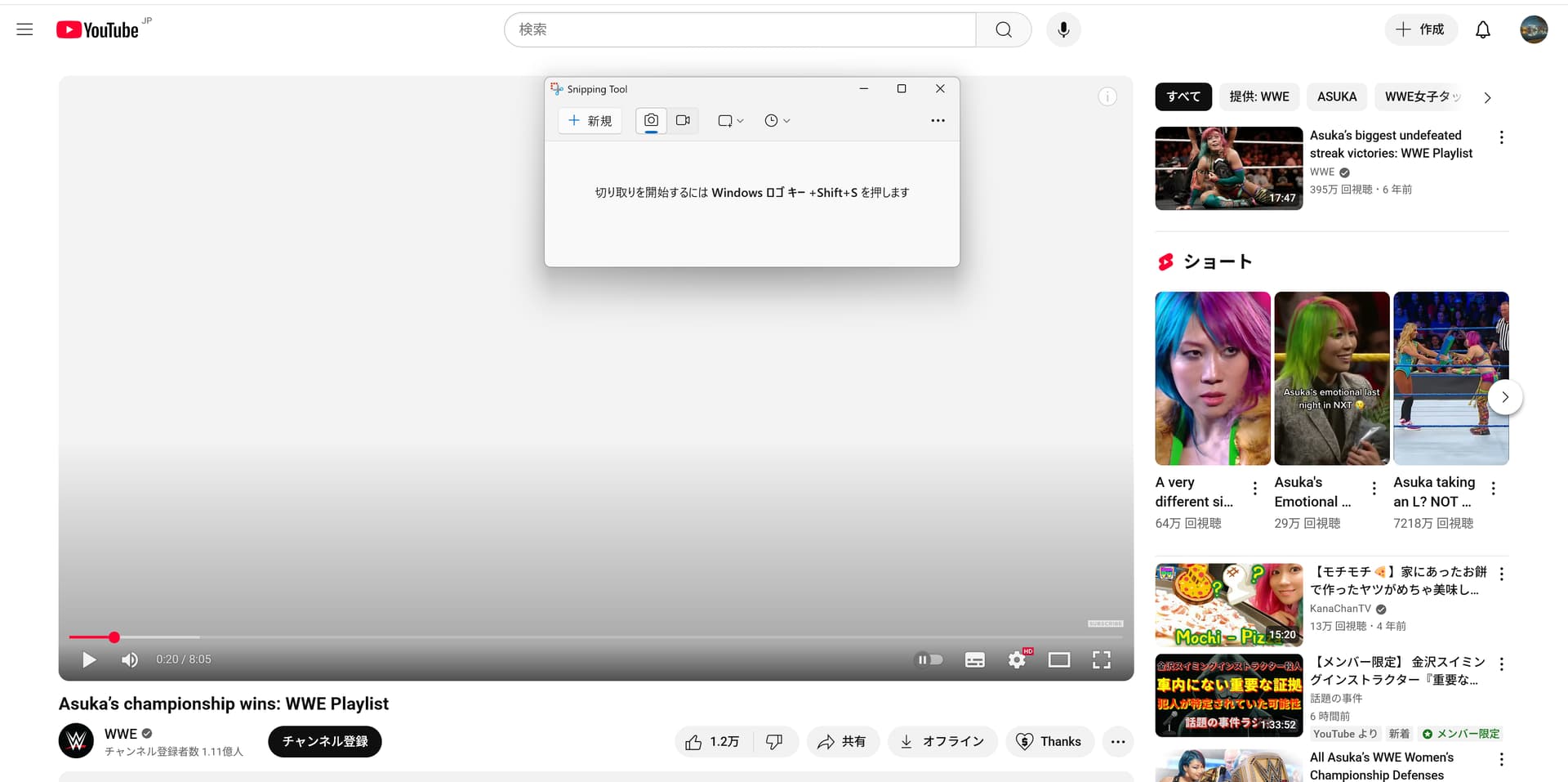This screenshot has width=1568, height=782.
Task: Open options for Championship Defenses video
Action: coord(1501,760)
